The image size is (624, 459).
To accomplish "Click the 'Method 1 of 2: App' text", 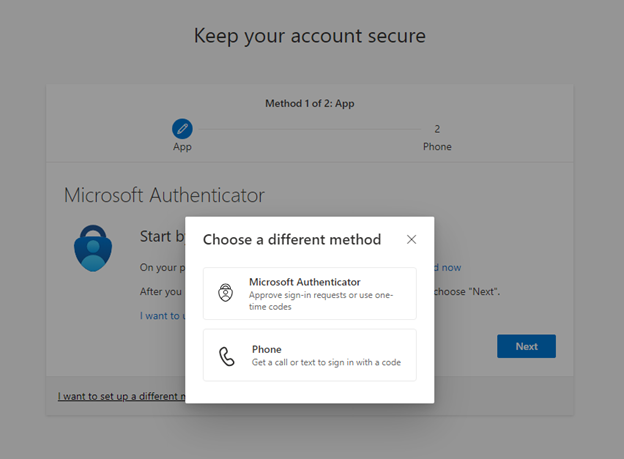I will [x=310, y=104].
